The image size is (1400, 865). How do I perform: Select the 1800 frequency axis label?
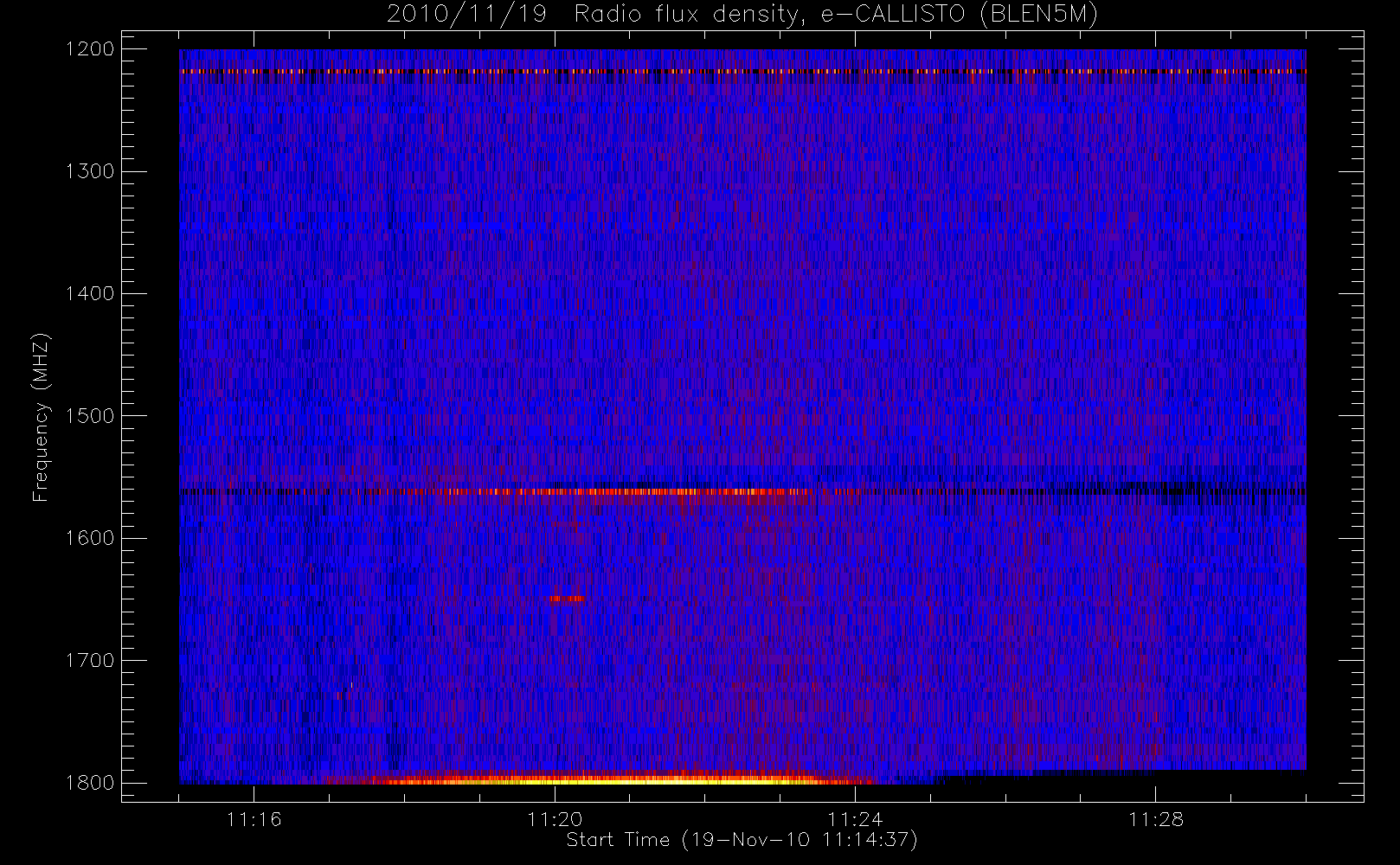pyautogui.click(x=90, y=783)
